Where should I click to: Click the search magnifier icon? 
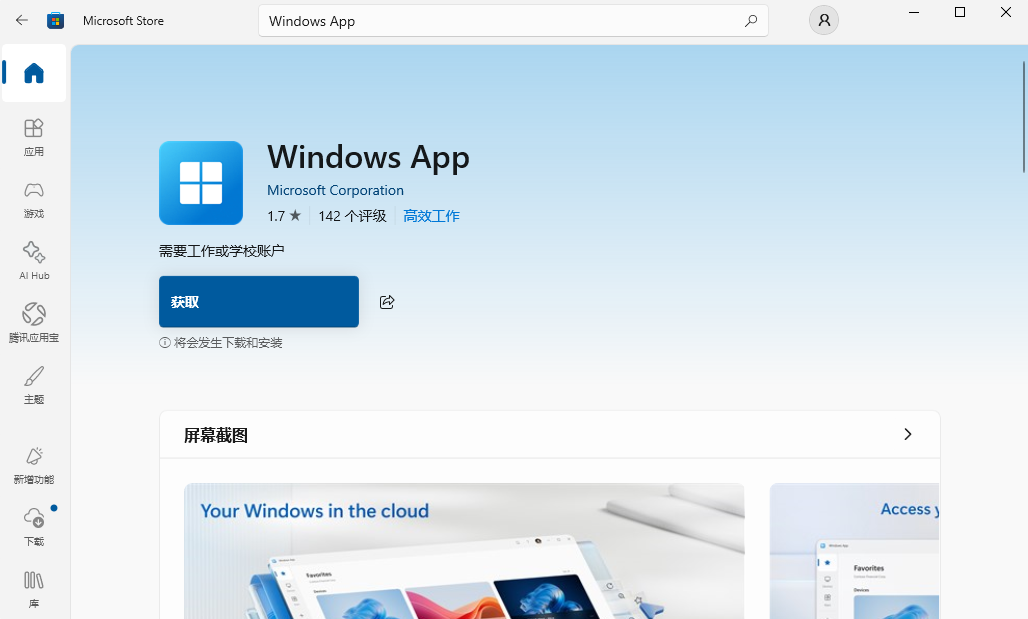pyautogui.click(x=751, y=21)
